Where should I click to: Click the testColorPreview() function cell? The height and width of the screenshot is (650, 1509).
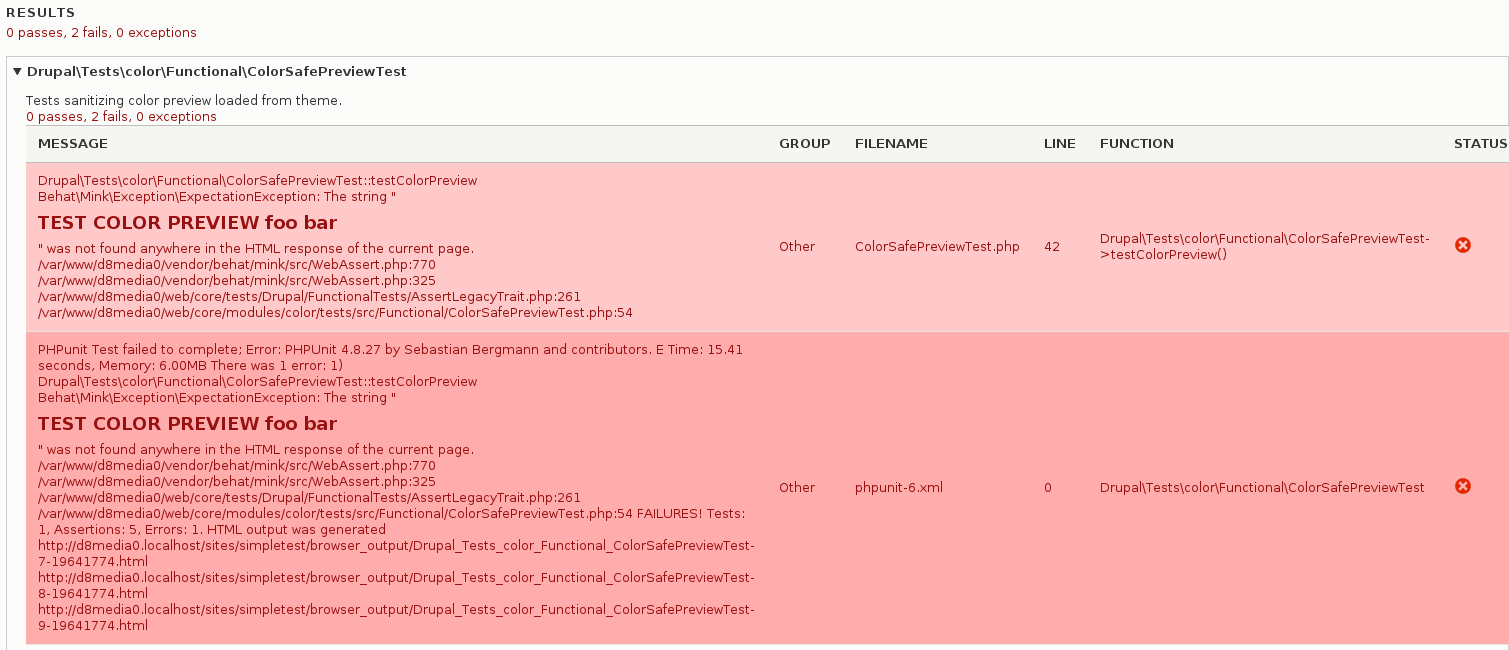(x=1264, y=246)
